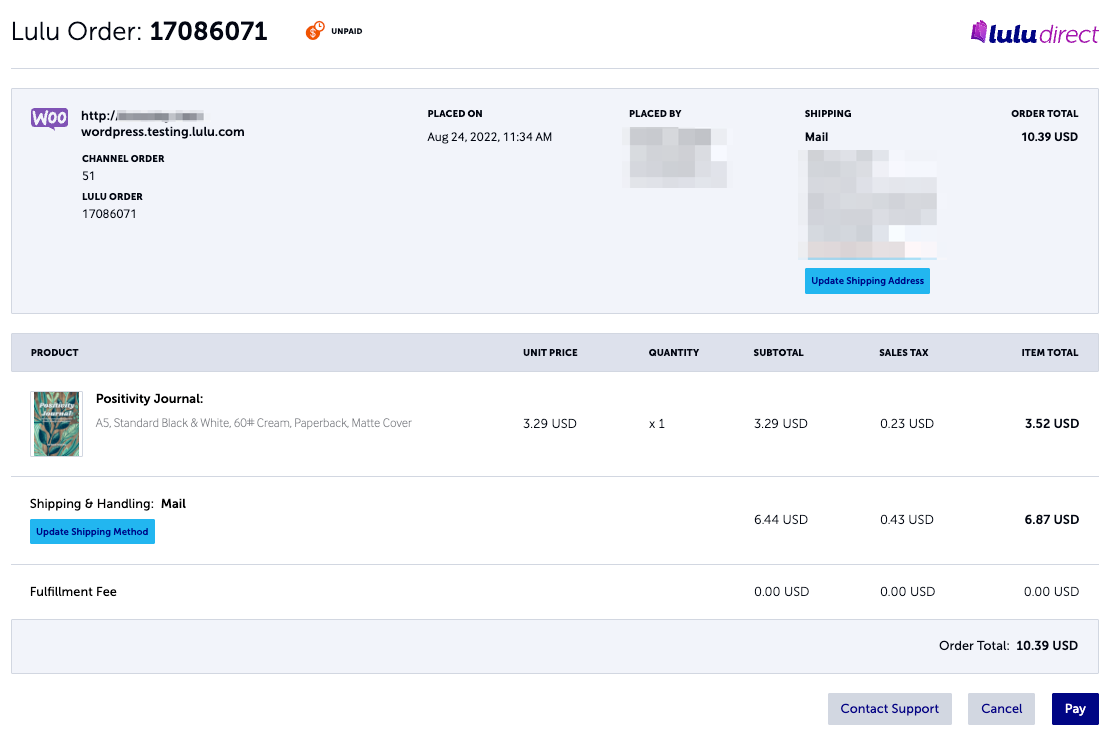Click the Mail shipping method under SHIPPING
This screenshot has width=1115, height=740.
point(816,136)
